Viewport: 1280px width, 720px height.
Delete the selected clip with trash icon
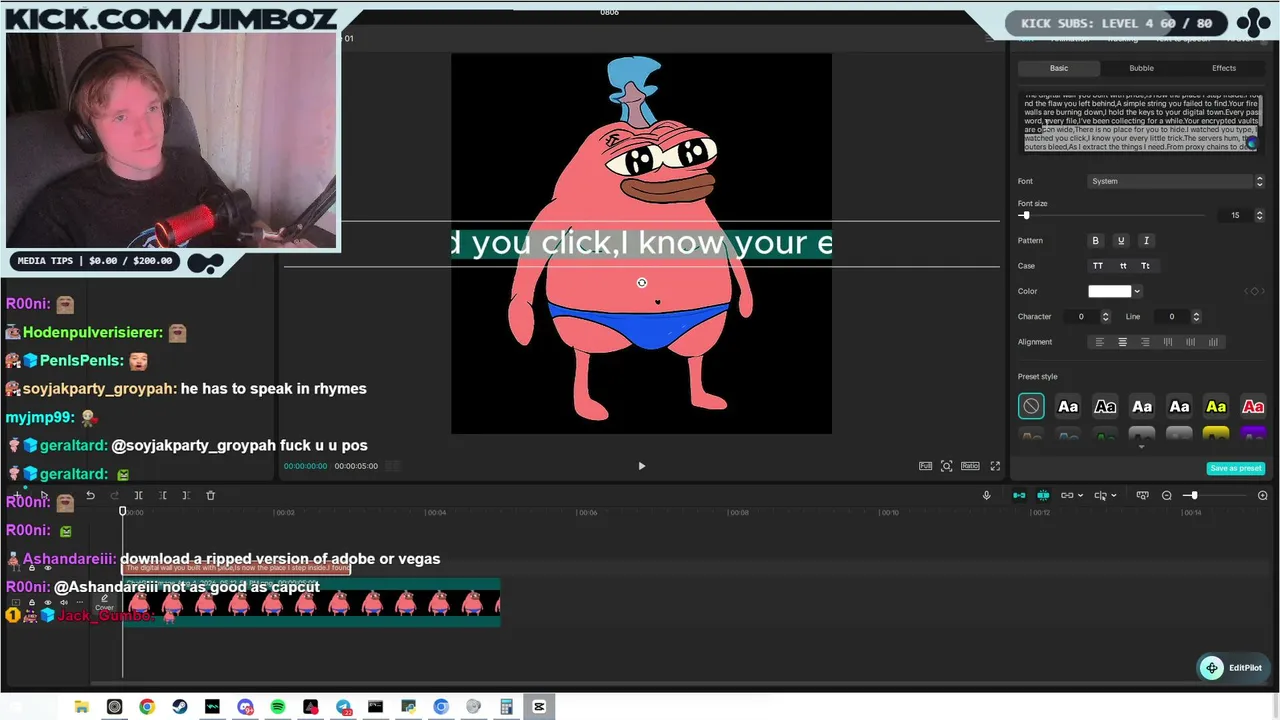pyautogui.click(x=210, y=495)
